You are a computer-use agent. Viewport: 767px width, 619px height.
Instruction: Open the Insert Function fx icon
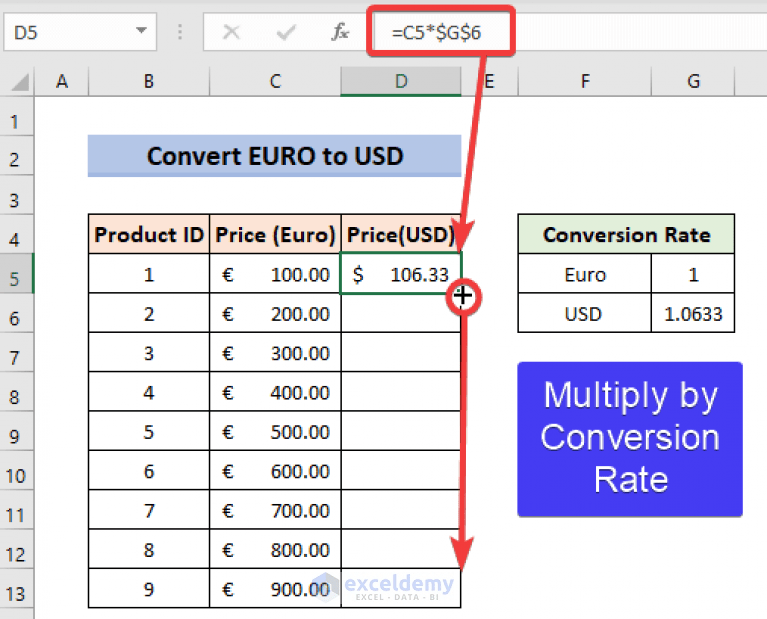click(340, 32)
